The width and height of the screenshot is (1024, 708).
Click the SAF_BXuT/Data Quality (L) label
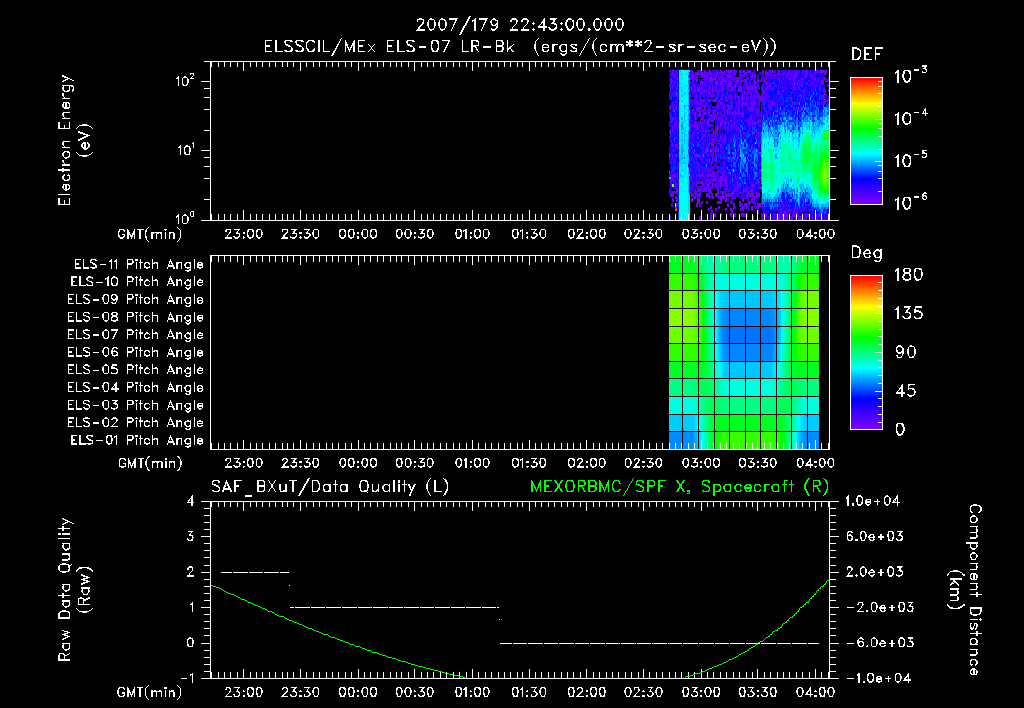coord(330,487)
